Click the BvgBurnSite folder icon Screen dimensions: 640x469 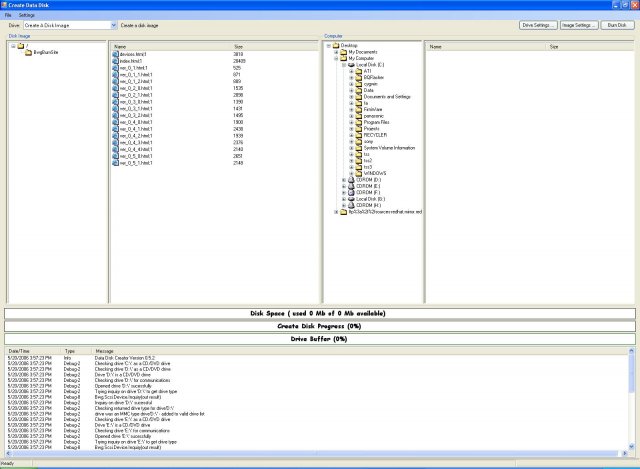29,52
